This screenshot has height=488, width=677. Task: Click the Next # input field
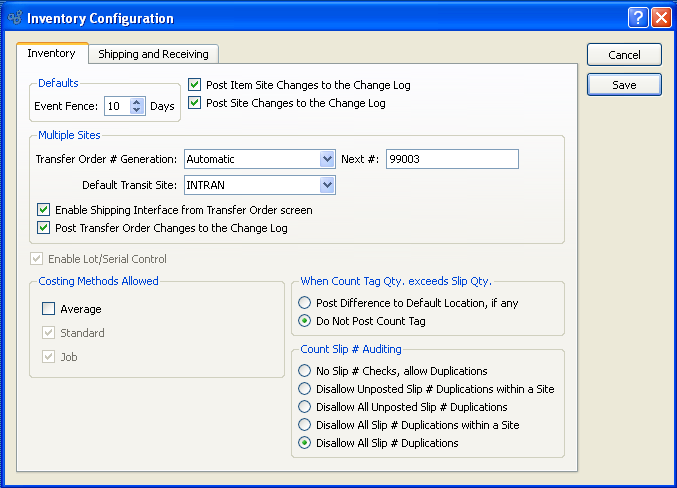coord(451,159)
